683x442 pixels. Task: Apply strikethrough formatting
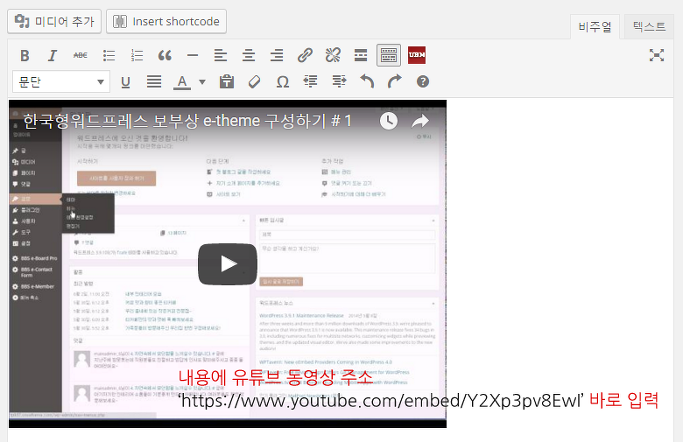(80, 55)
